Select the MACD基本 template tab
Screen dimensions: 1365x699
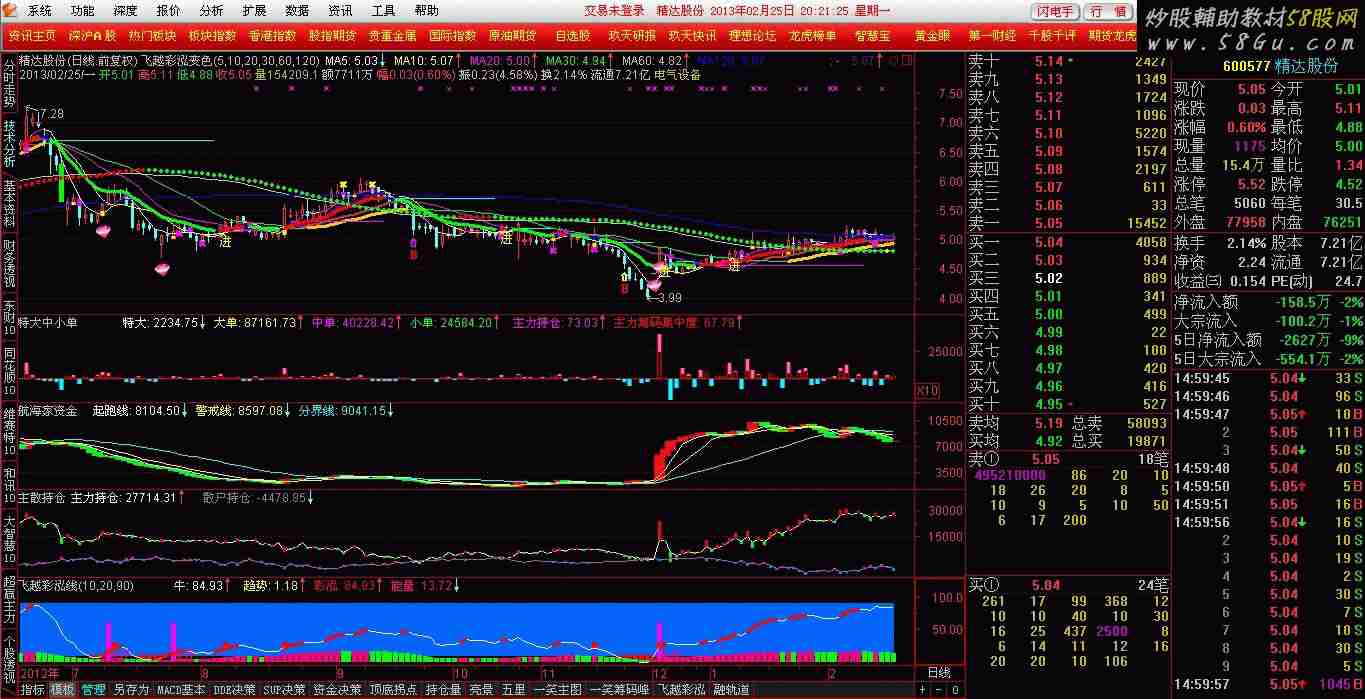click(181, 690)
